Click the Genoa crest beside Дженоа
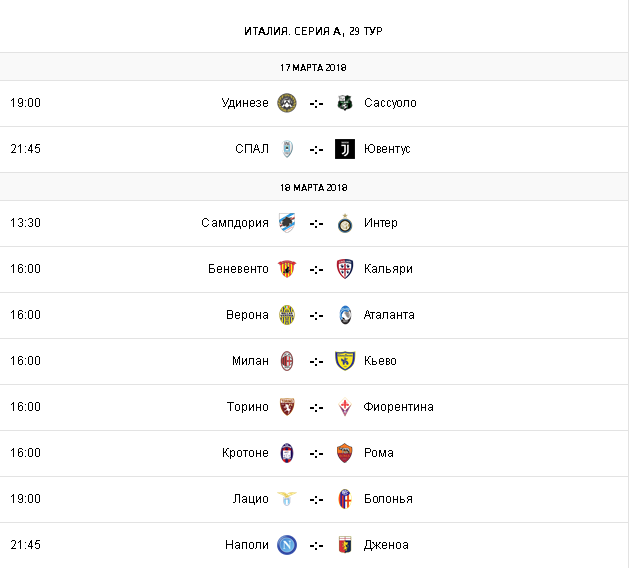This screenshot has height=568, width=629. point(345,545)
